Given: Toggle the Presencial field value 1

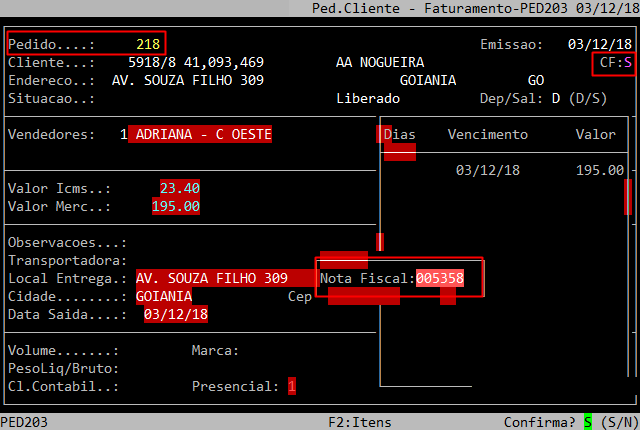Looking at the screenshot, I should [292, 386].
